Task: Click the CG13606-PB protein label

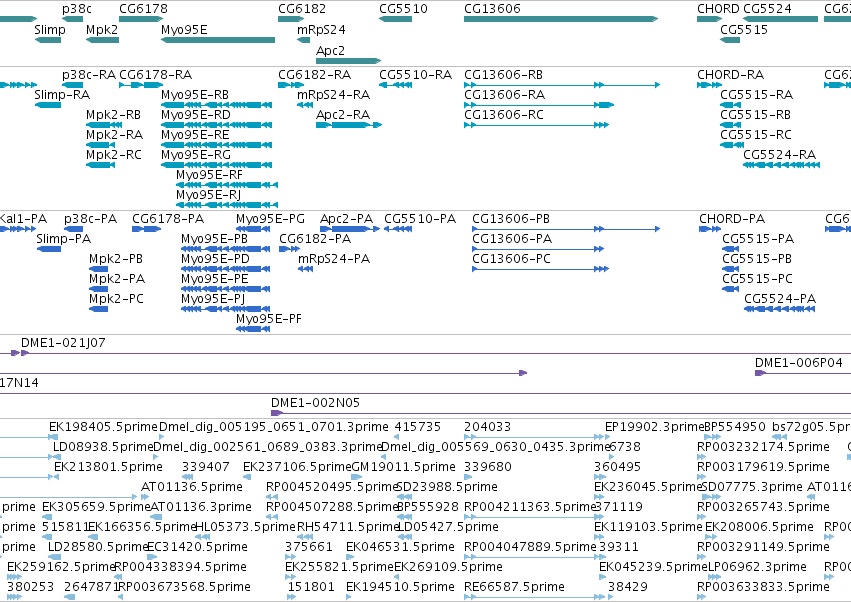Action: [511, 219]
